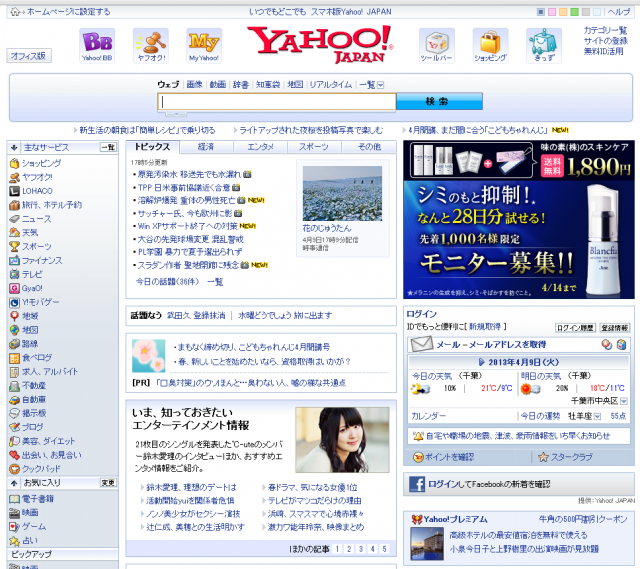The image size is (640, 569).
Task: Click the オフィス版 button
Action: [29, 56]
